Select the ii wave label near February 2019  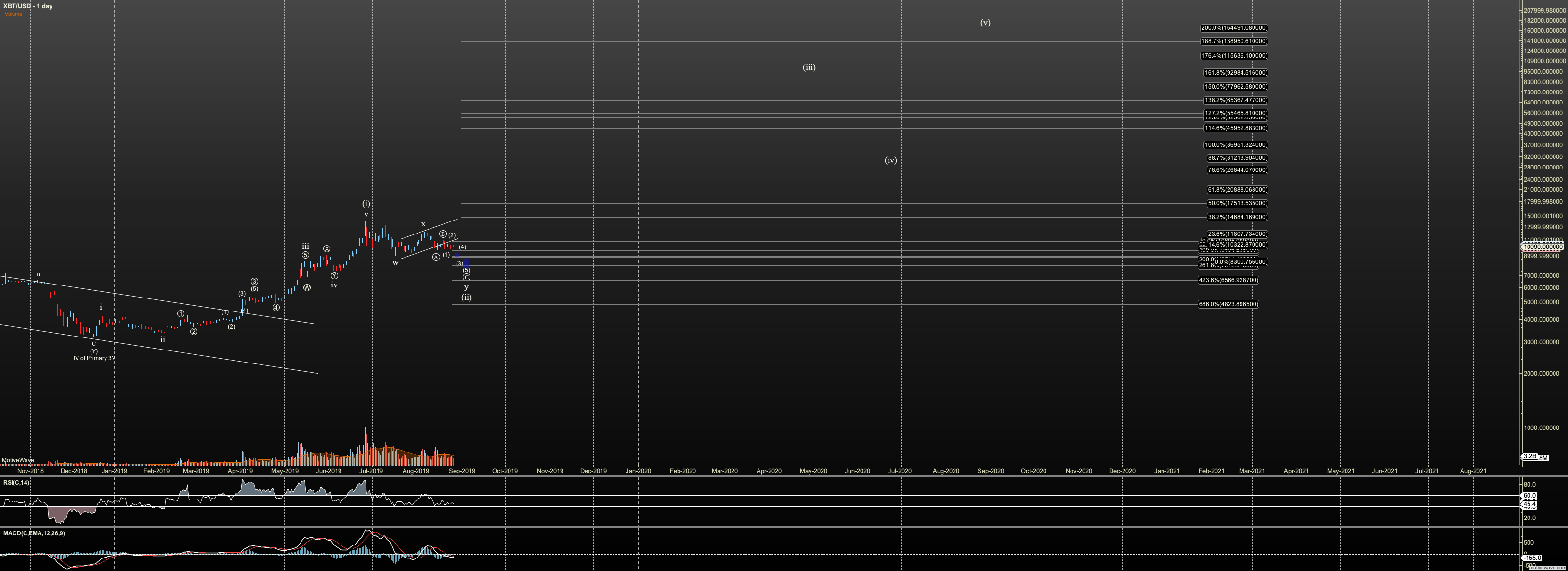pyautogui.click(x=162, y=340)
